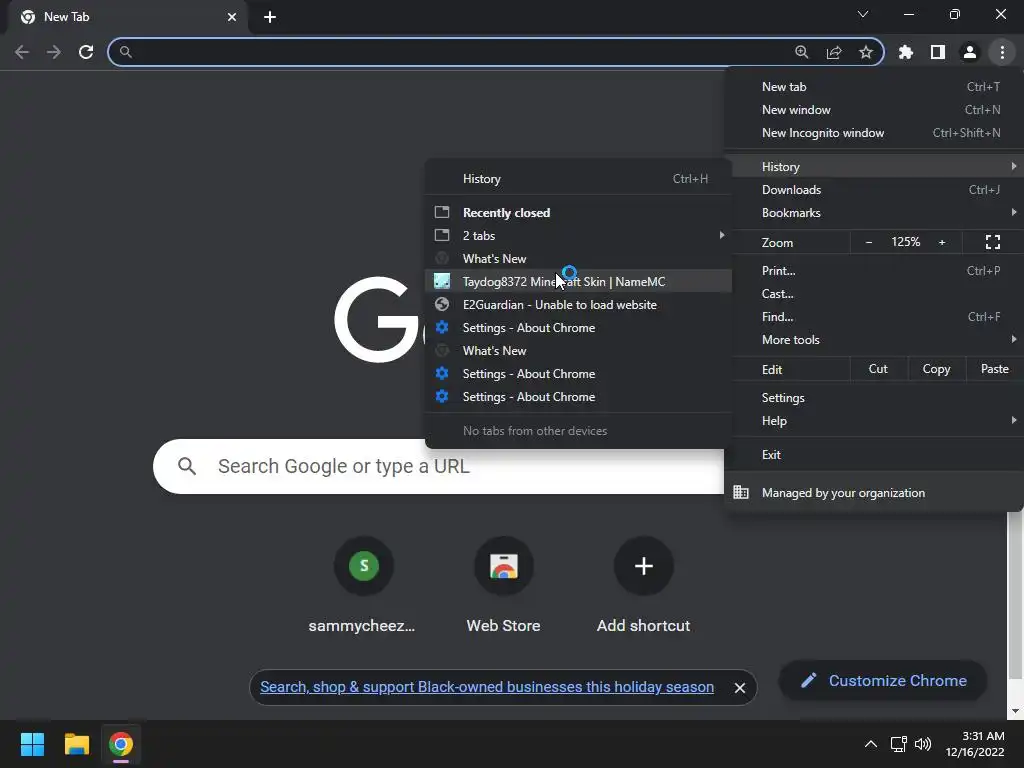
Task: Click Add shortcut tile
Action: (x=643, y=584)
